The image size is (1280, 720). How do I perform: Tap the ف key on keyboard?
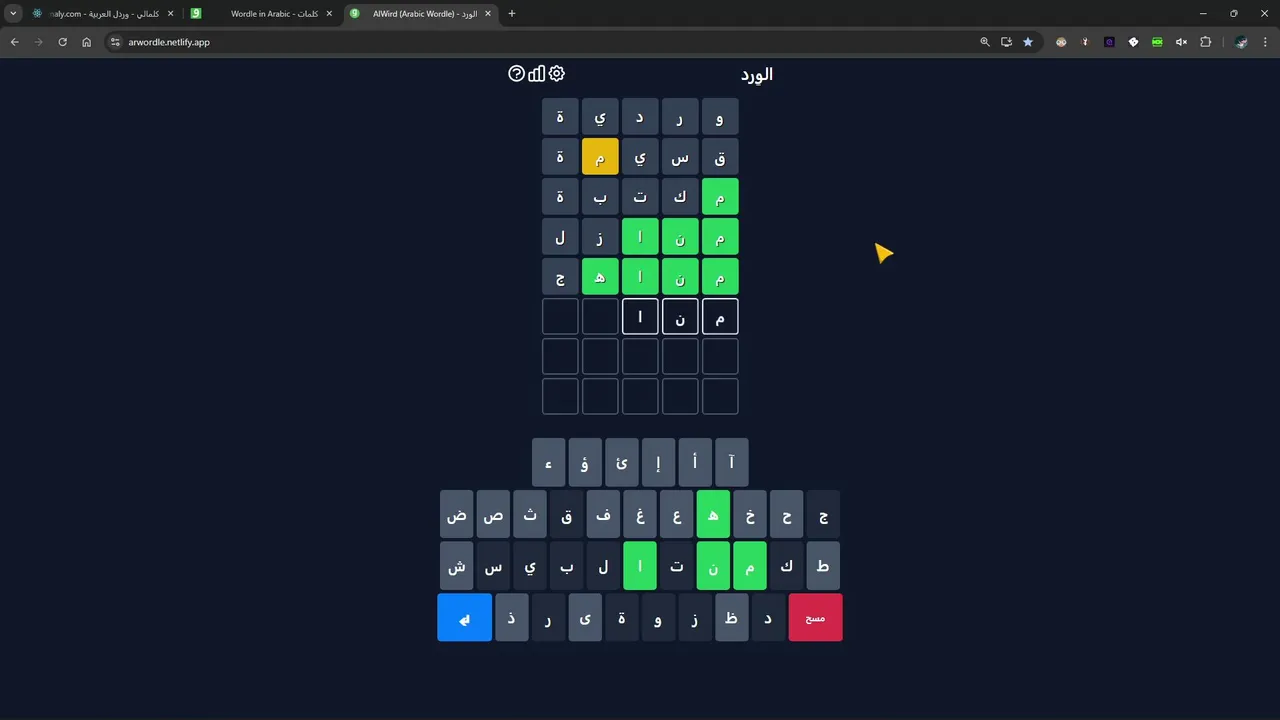603,514
